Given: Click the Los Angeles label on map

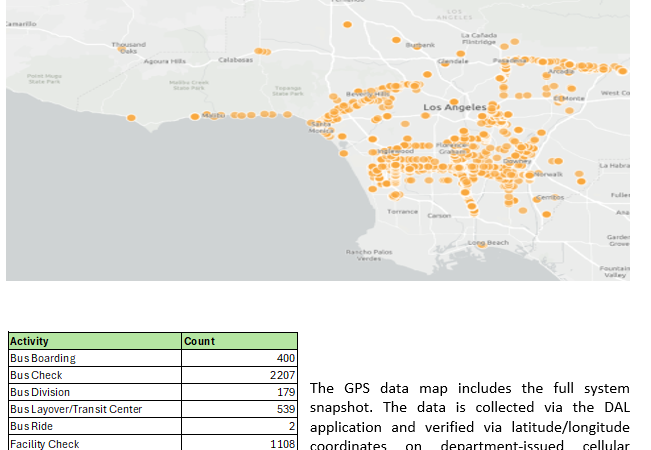Looking at the screenshot, I should point(454,107).
